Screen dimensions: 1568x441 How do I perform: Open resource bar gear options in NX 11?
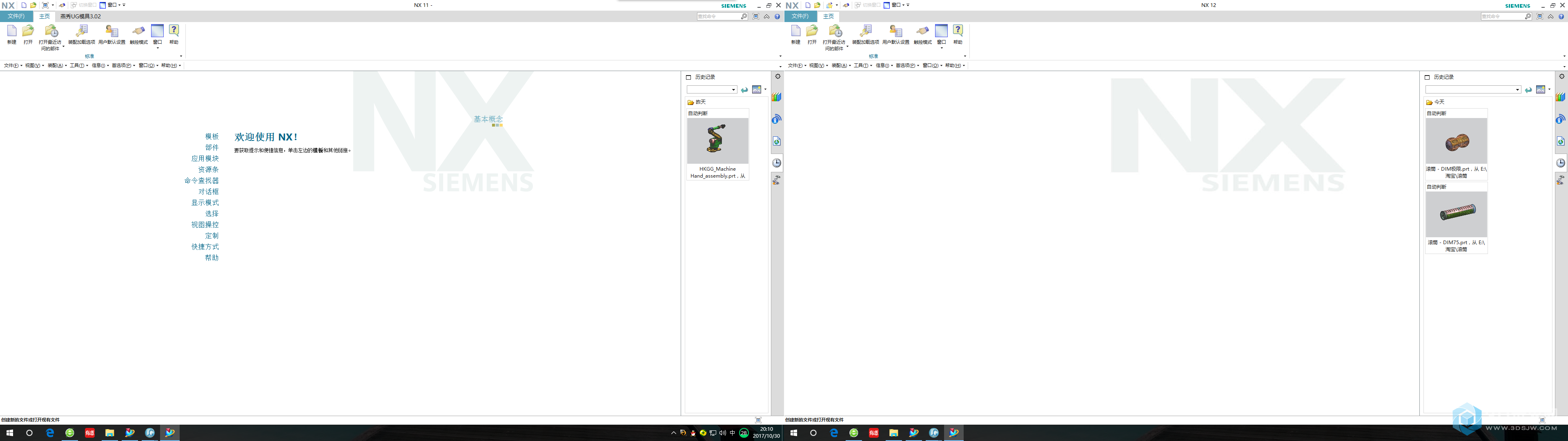click(x=777, y=76)
